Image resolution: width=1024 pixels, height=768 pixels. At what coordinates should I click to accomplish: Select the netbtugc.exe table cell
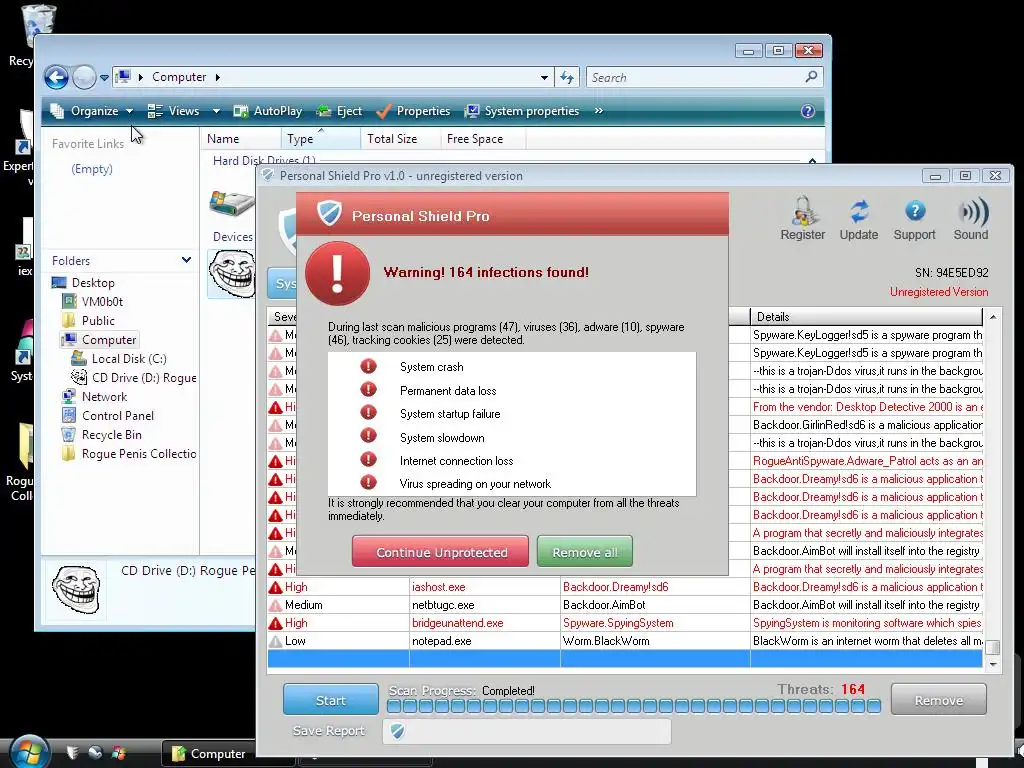(485, 605)
